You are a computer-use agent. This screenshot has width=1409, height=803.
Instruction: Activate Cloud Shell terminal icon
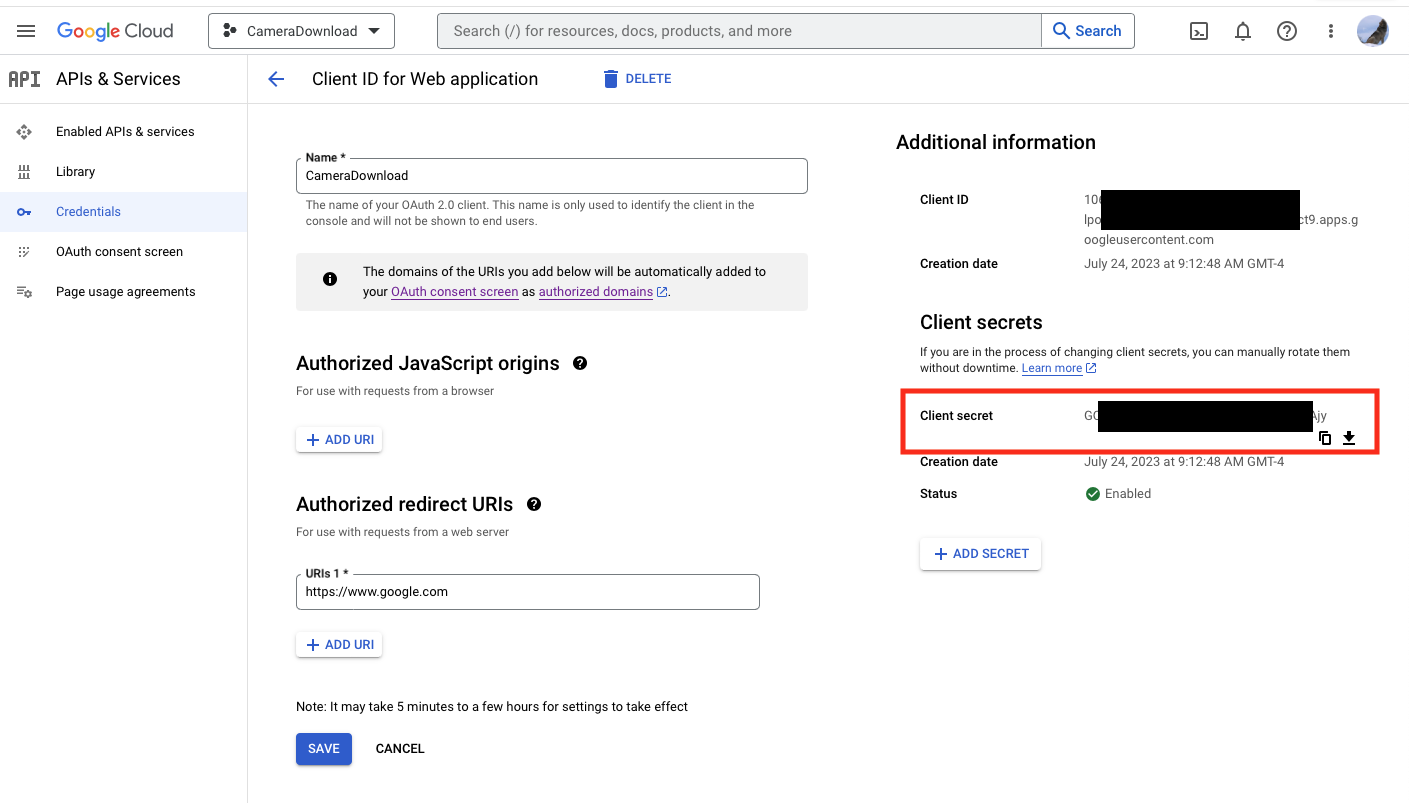tap(1198, 31)
